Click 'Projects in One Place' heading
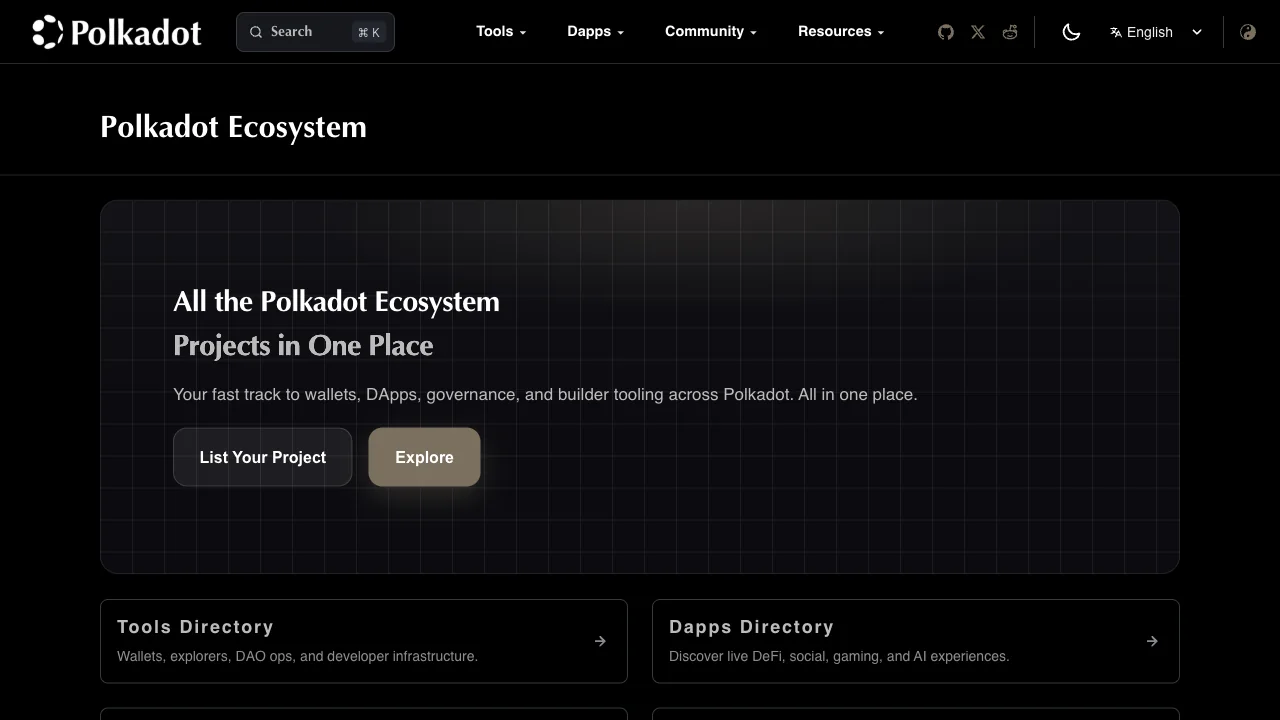Screen dimensions: 1280x720 pyautogui.click(x=303, y=345)
